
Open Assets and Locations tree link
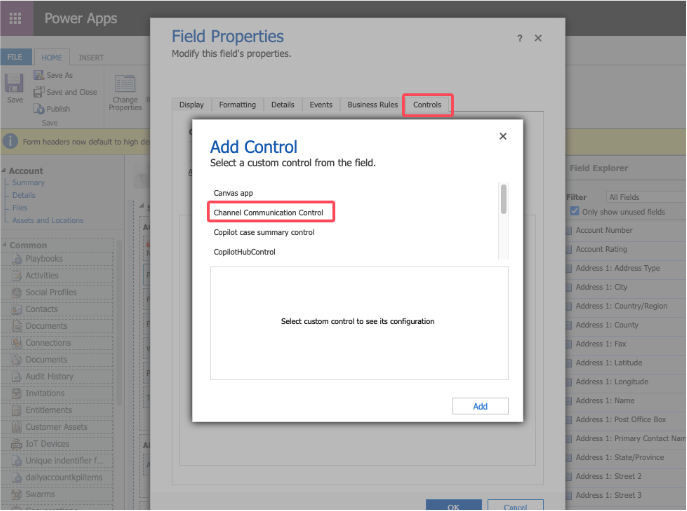[48, 220]
